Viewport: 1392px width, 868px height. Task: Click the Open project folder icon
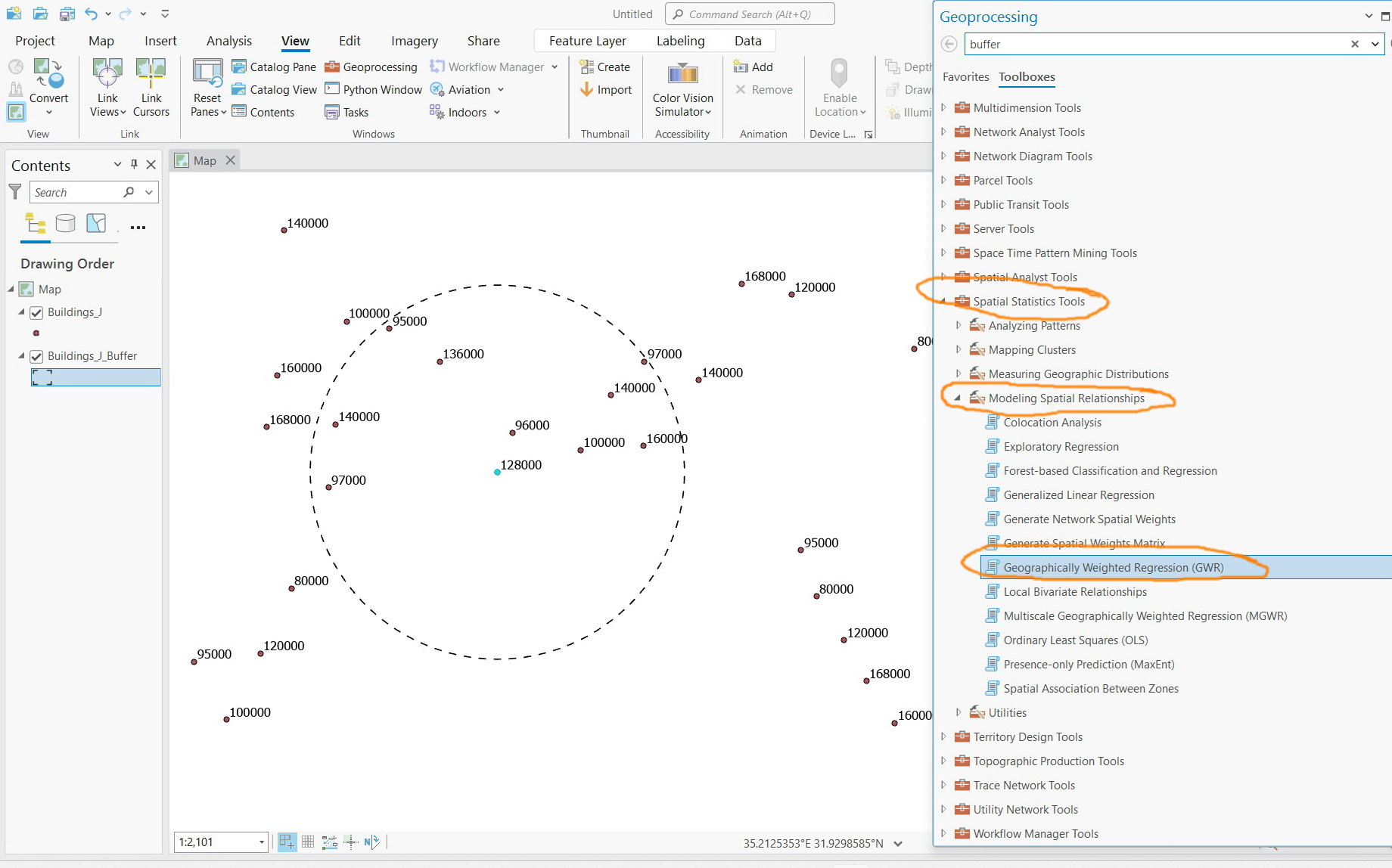(41, 14)
